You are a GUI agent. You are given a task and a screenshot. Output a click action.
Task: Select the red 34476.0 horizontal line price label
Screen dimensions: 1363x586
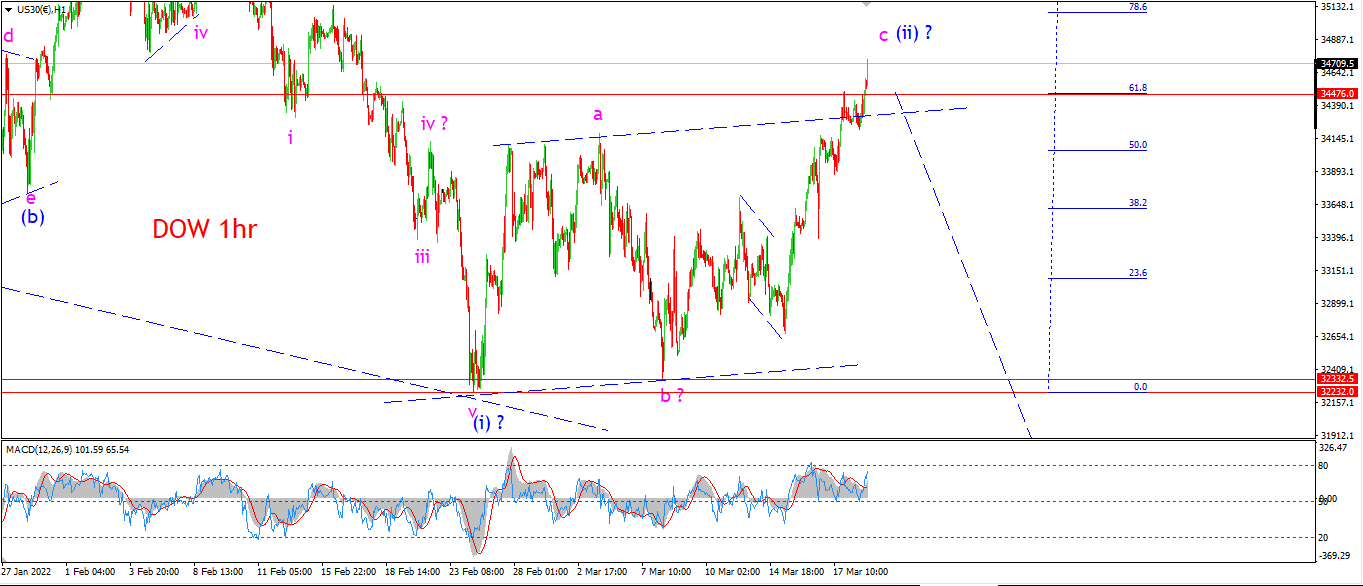click(x=1338, y=94)
